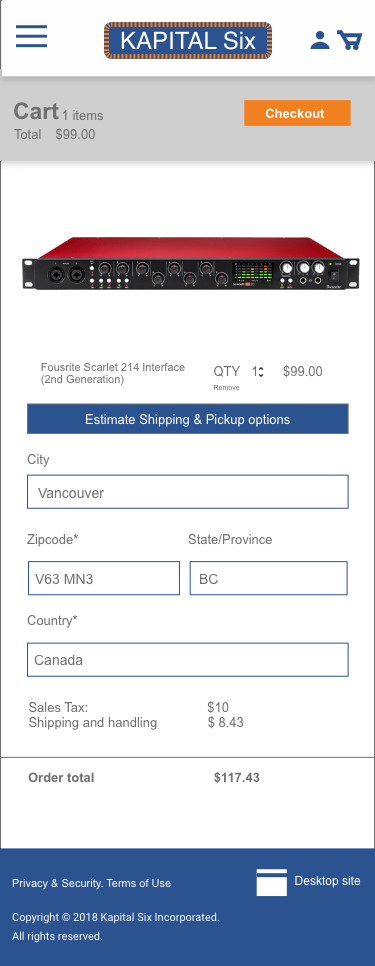Click the Desktop site window icon
The width and height of the screenshot is (375, 966).
pos(272,882)
